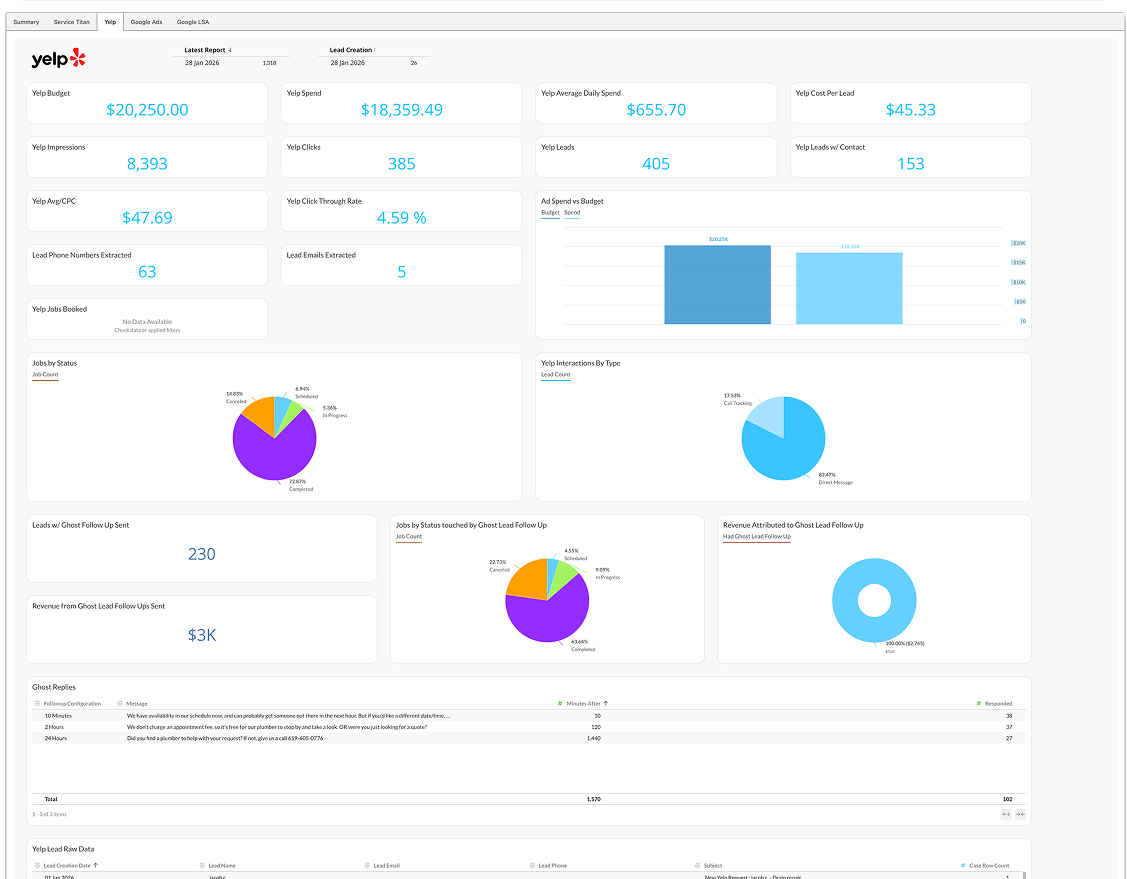This screenshot has width=1127, height=879.
Task: Switch to the Google Ads tab
Action: (147, 21)
